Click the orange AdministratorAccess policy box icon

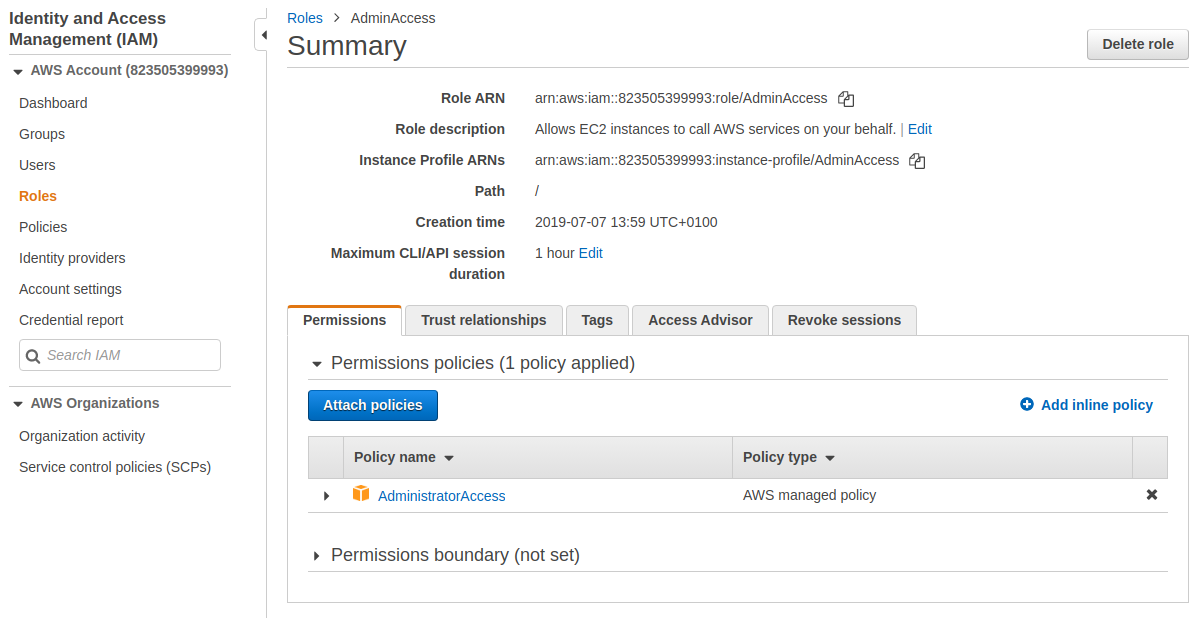coord(361,494)
